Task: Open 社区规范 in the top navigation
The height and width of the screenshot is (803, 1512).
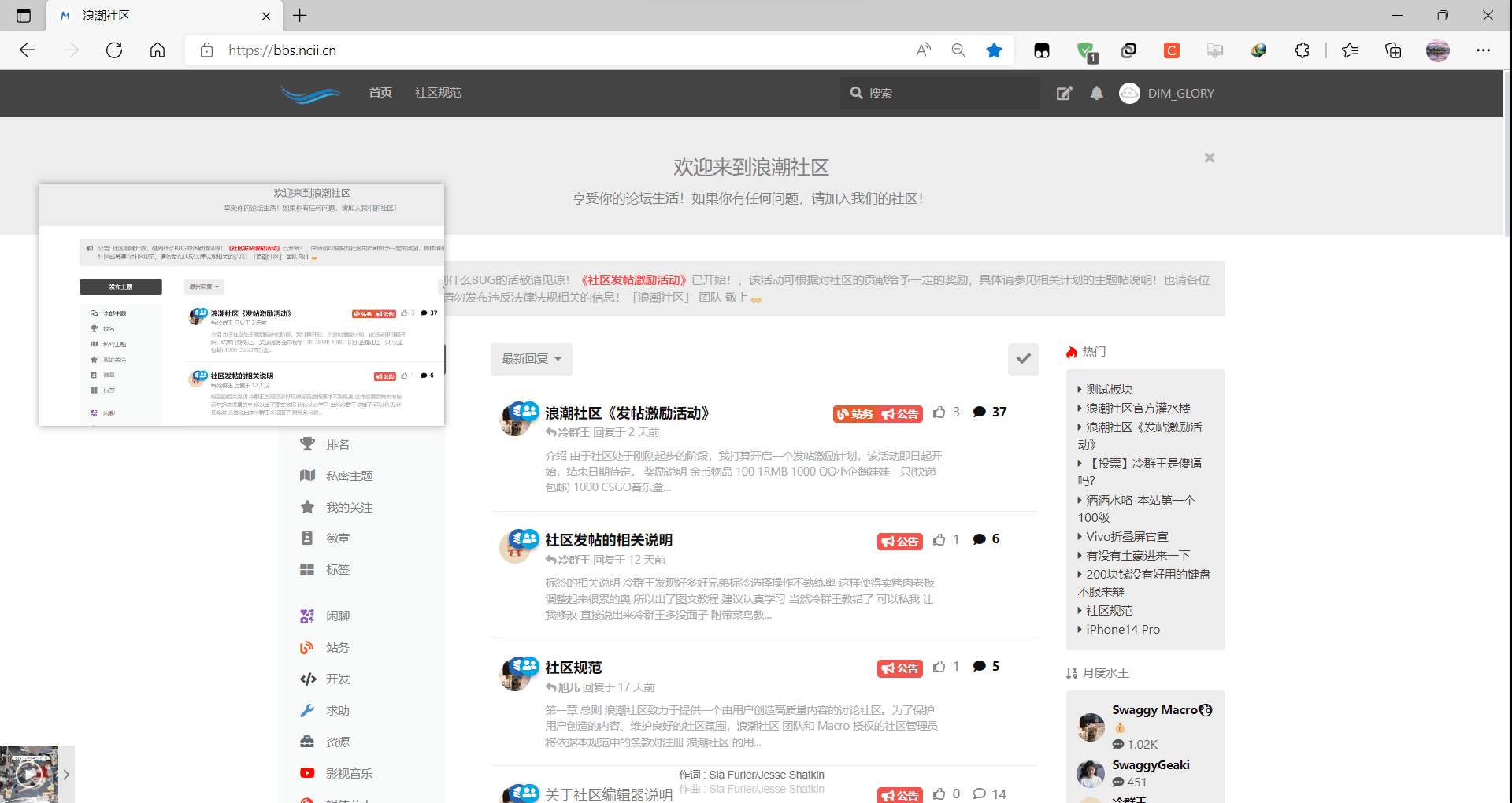Action: (x=438, y=93)
